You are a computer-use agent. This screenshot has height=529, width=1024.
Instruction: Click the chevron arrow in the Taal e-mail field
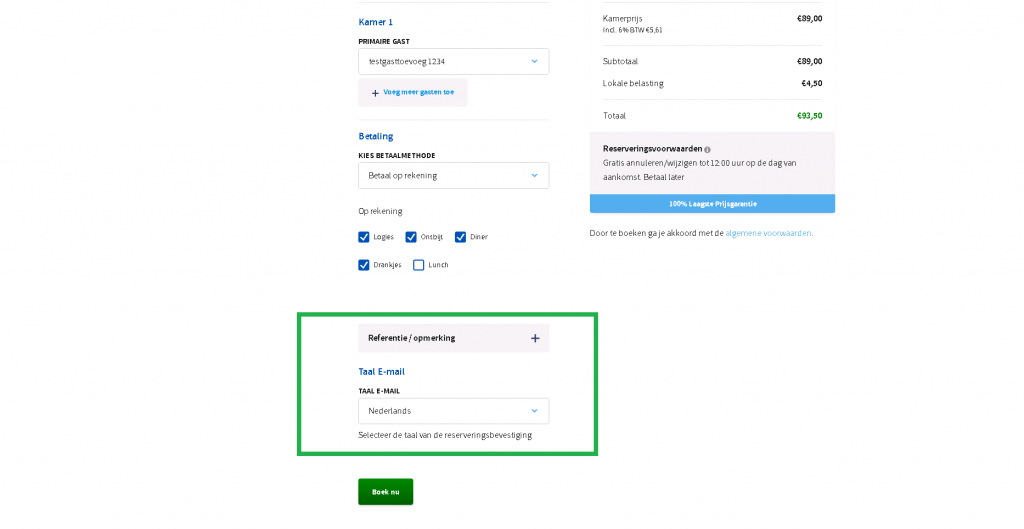(x=534, y=411)
